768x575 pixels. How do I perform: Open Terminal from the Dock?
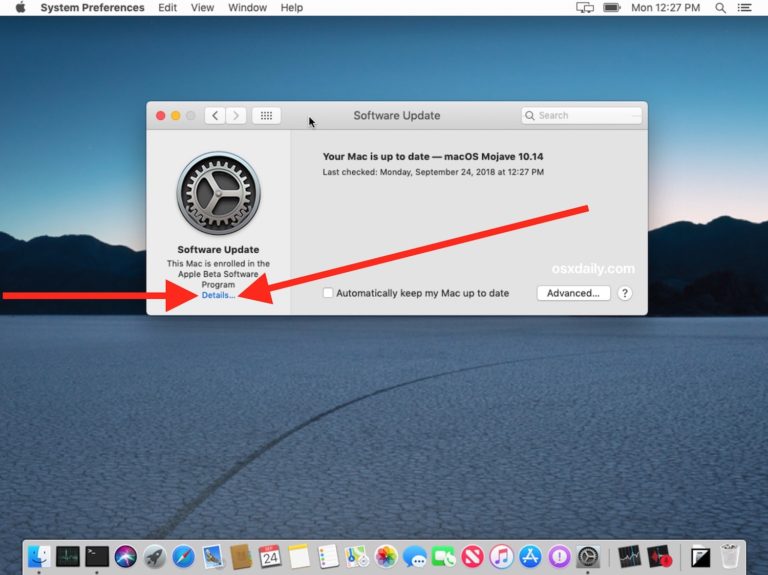[97, 557]
